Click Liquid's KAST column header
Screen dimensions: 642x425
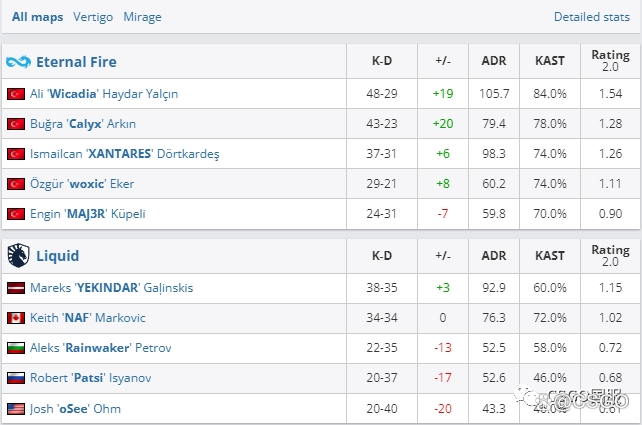(x=550, y=255)
